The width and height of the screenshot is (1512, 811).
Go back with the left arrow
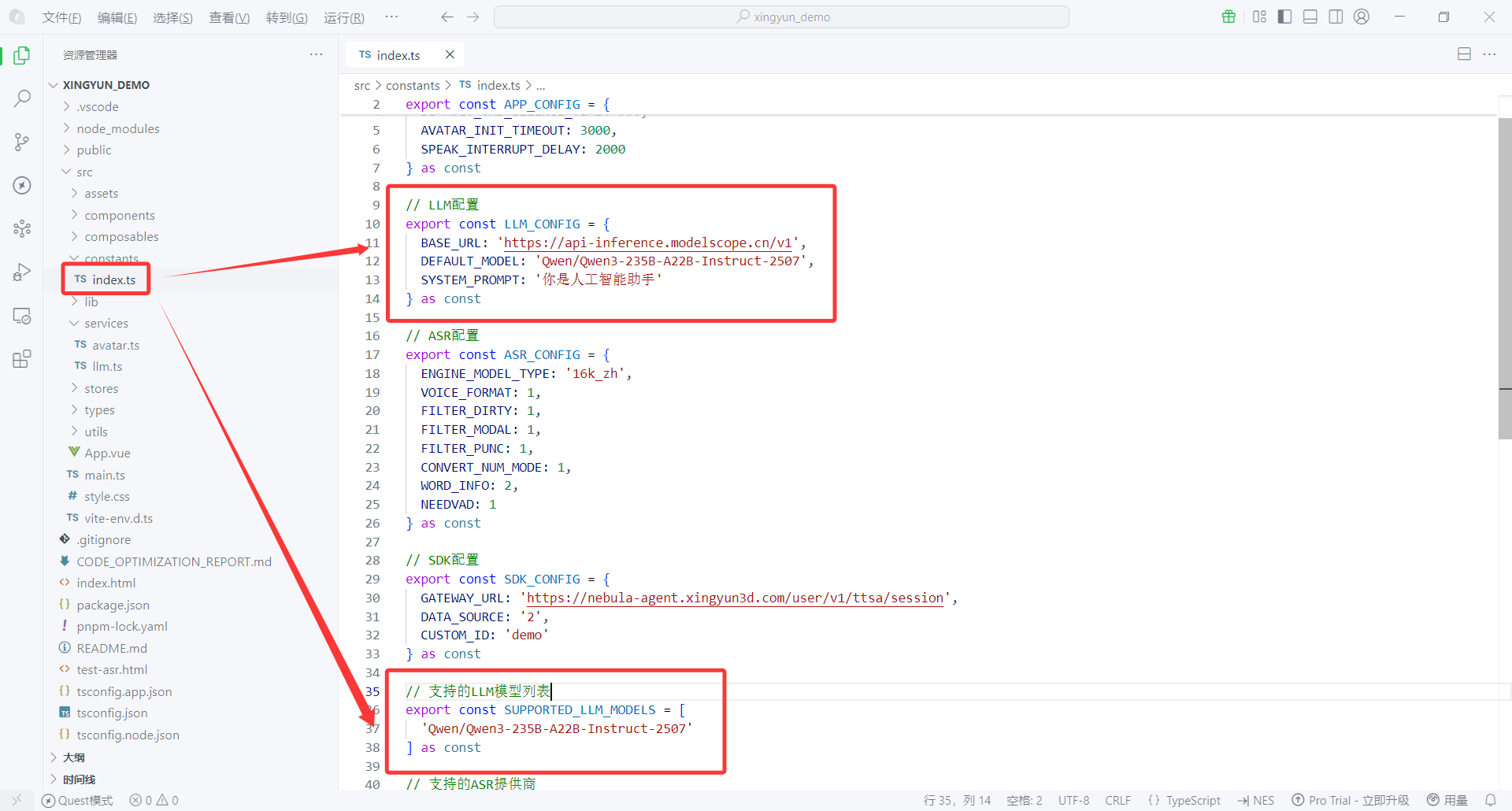pos(447,17)
